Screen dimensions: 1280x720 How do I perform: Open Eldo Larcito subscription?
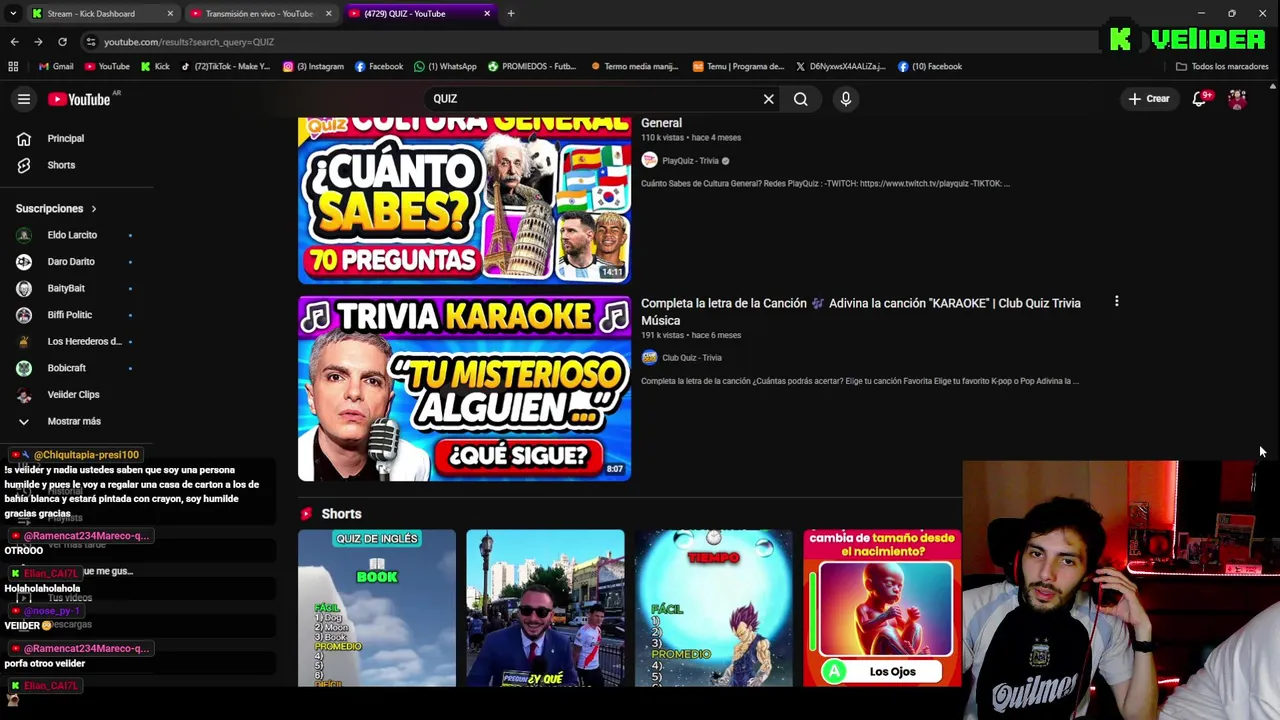coord(72,235)
